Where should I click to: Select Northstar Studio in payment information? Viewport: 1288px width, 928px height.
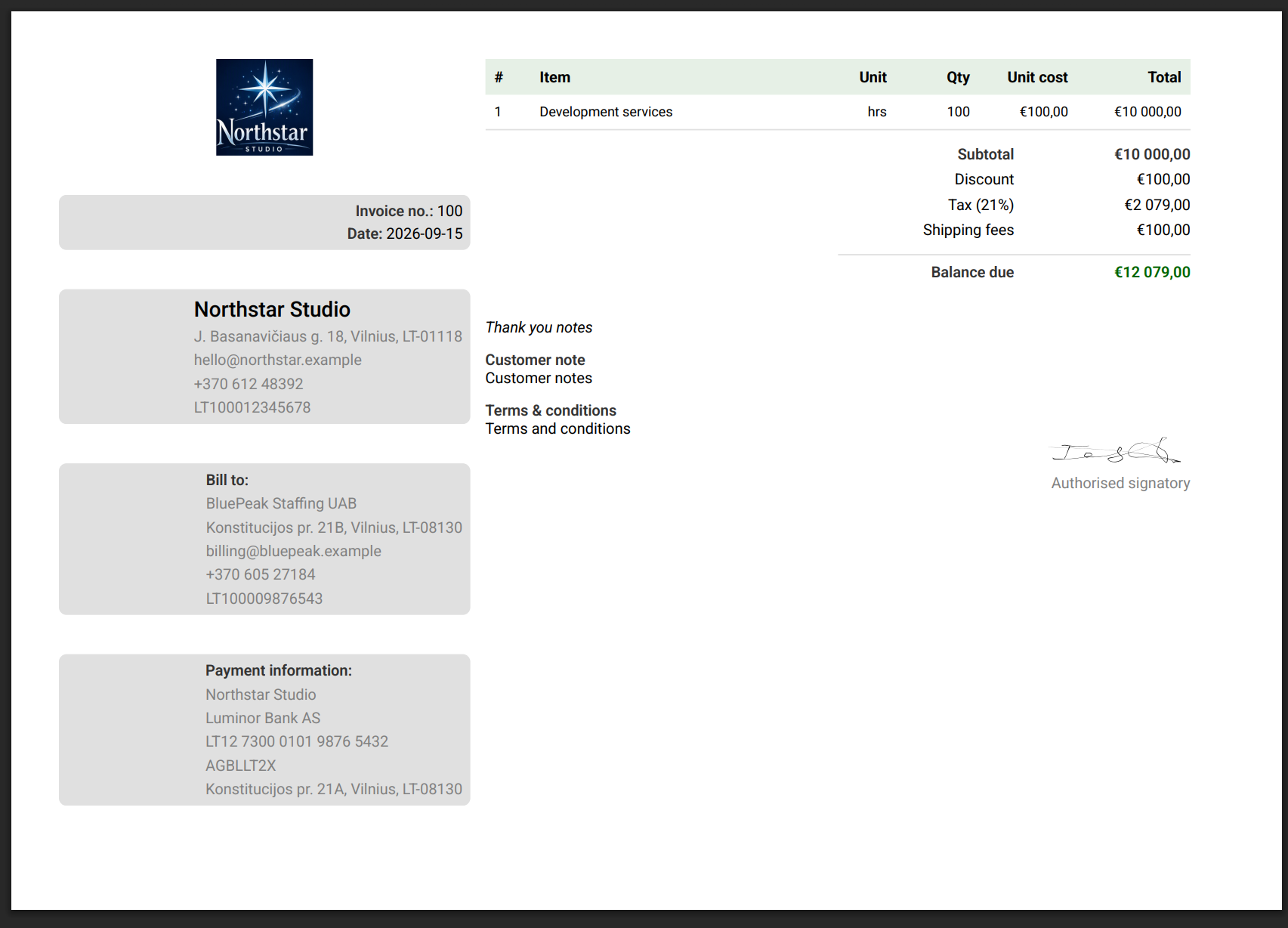pos(261,694)
